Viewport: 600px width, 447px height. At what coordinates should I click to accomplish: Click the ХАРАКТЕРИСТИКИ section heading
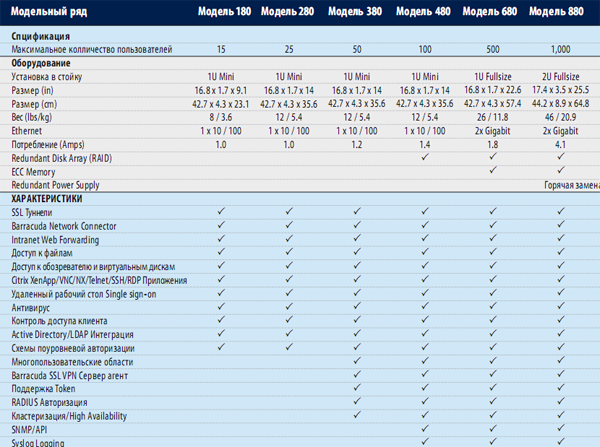[x=47, y=199]
